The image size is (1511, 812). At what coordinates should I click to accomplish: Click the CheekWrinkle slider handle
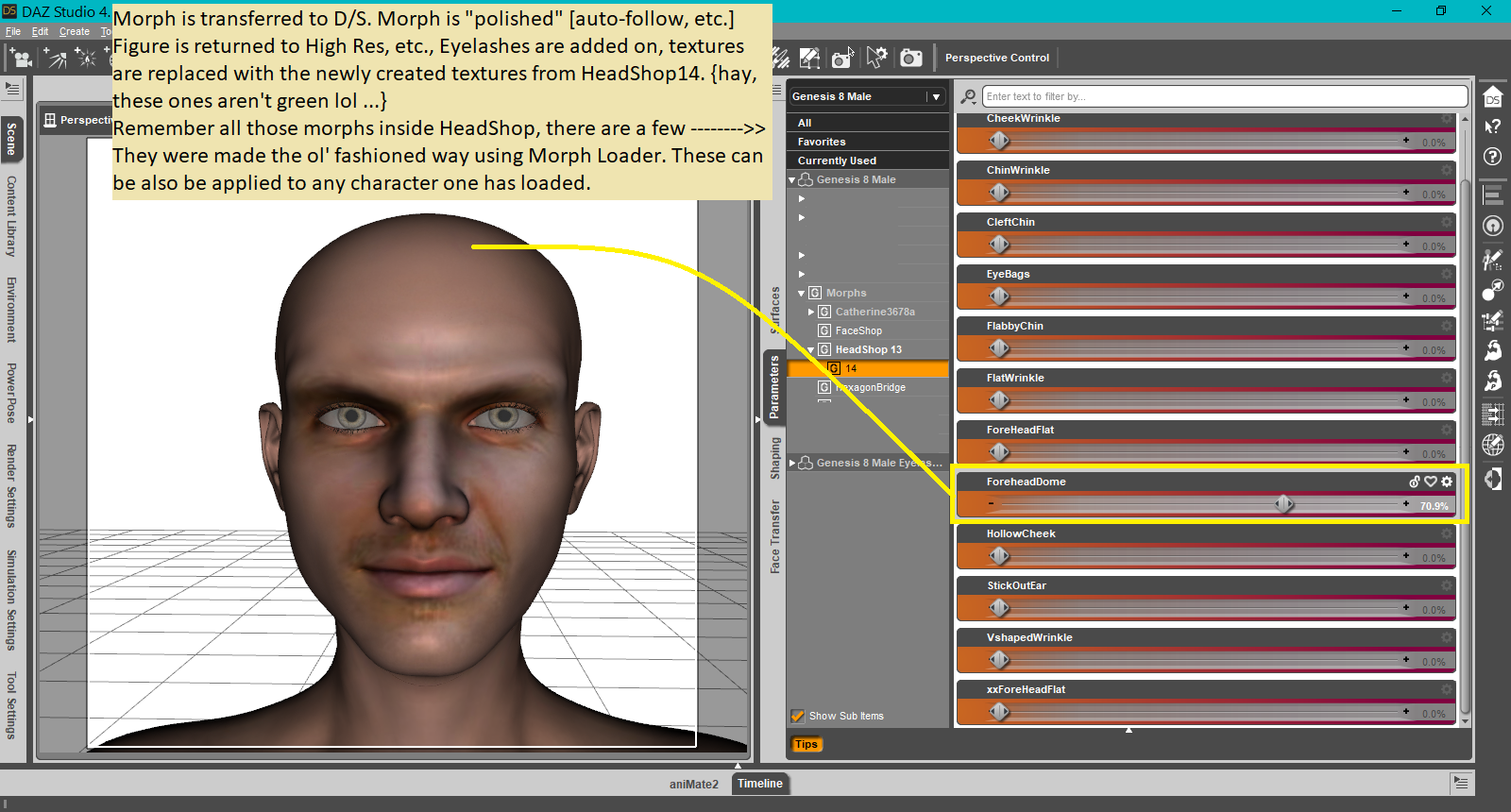pyautogui.click(x=999, y=141)
